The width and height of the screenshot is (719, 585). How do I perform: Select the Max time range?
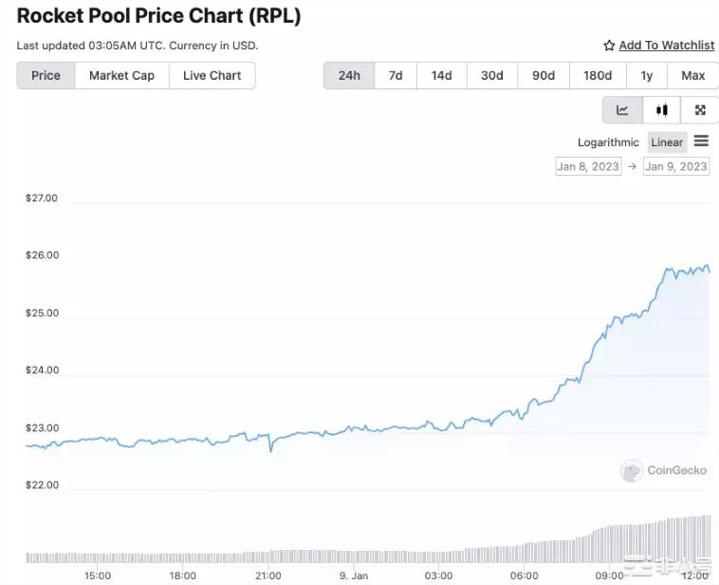coord(693,76)
